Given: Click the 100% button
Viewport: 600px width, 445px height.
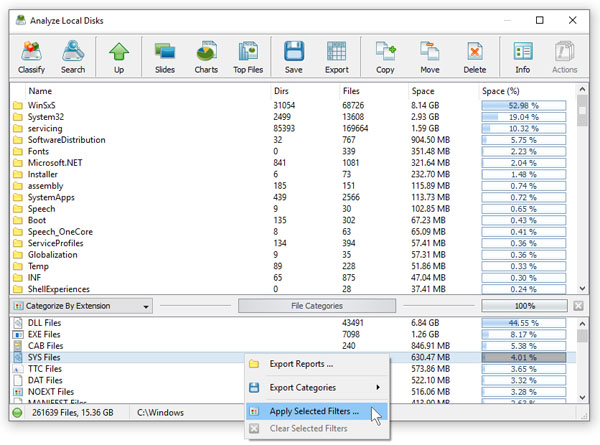Looking at the screenshot, I should [x=524, y=306].
